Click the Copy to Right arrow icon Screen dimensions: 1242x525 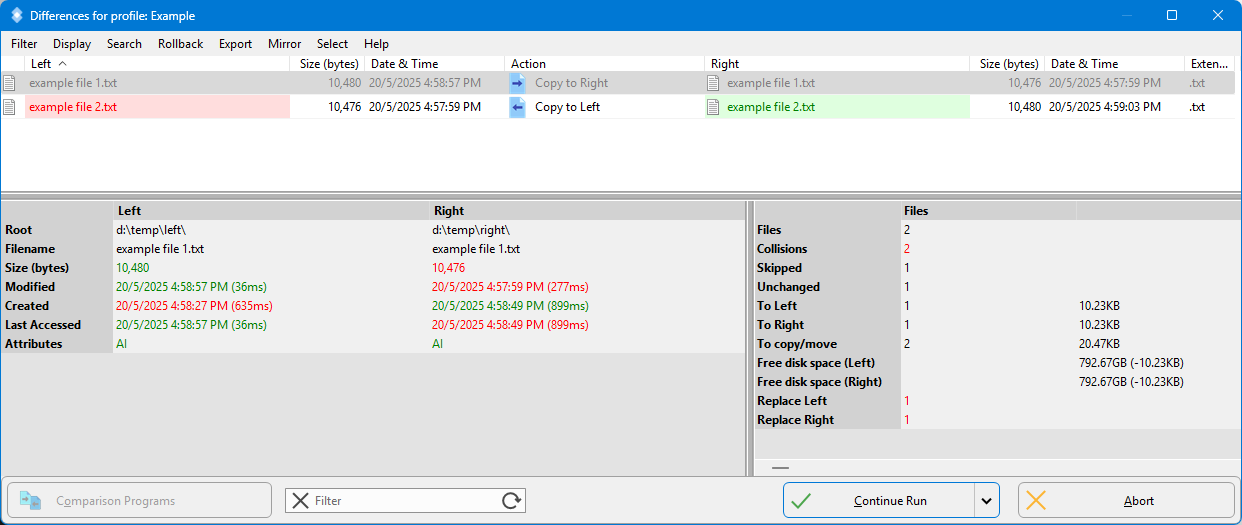[517, 83]
